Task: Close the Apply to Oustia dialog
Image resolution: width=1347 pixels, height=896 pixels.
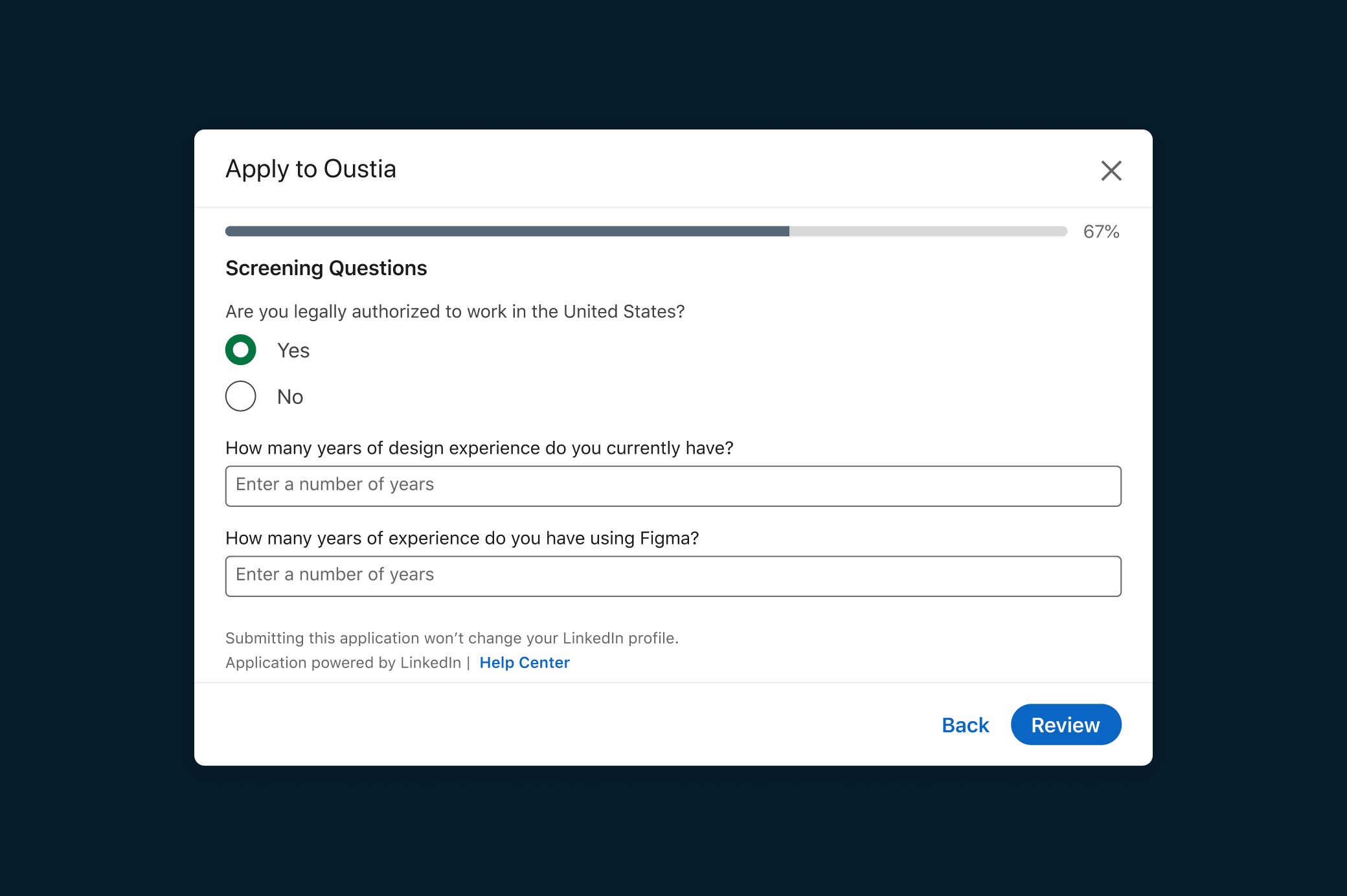Action: point(1111,171)
